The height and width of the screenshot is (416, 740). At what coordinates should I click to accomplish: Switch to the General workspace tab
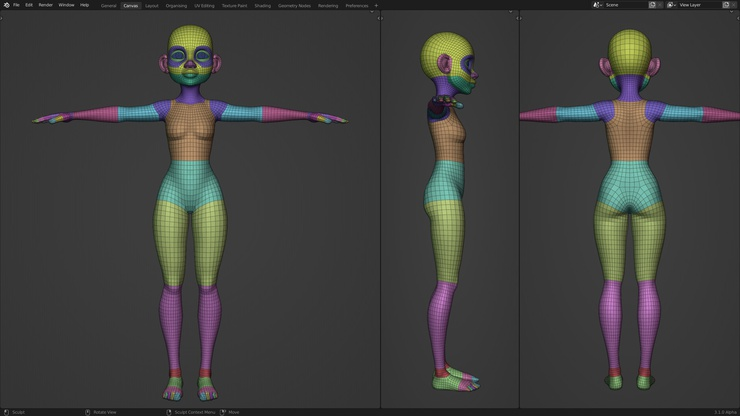108,5
